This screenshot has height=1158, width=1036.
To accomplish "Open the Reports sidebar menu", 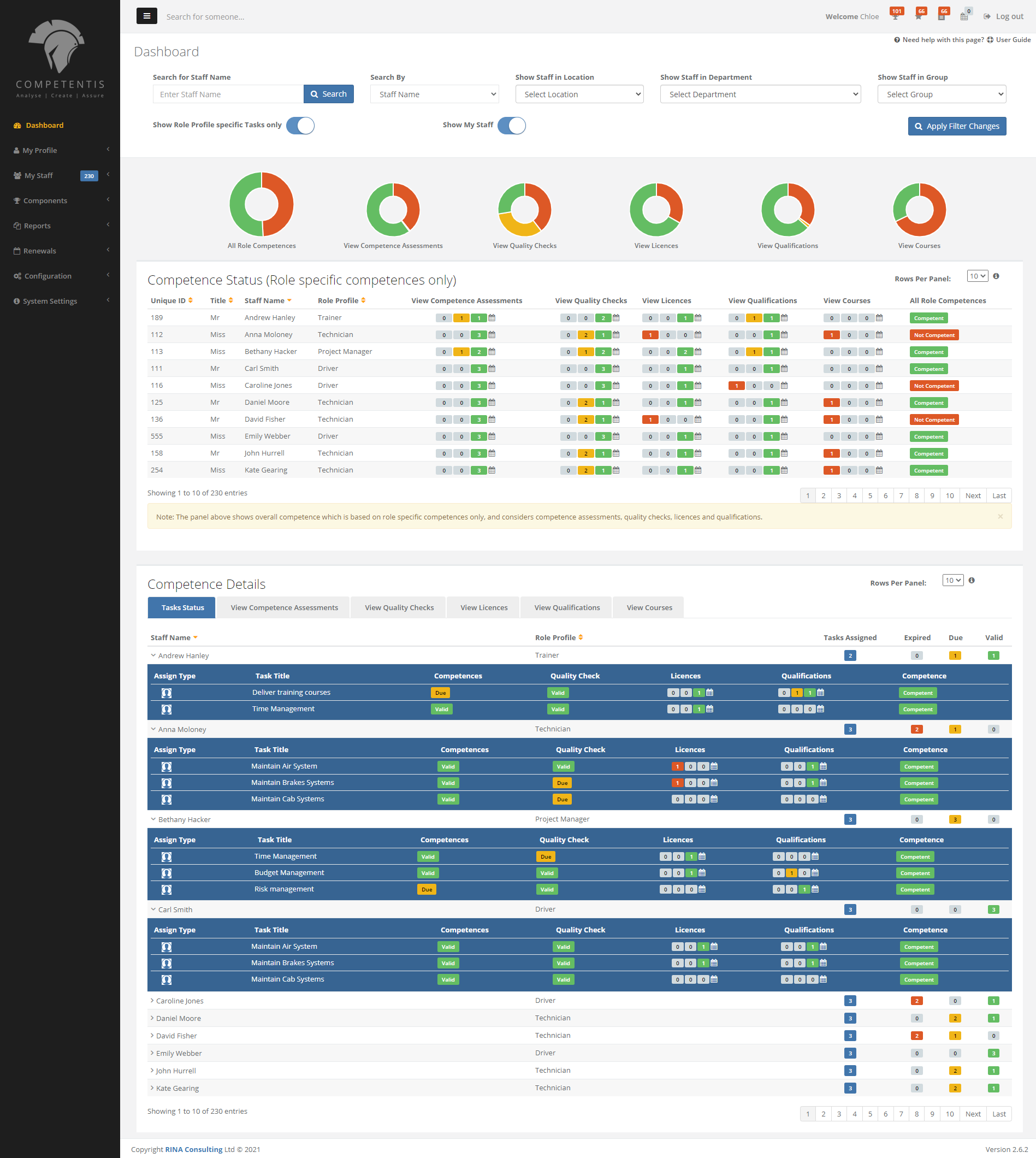I will click(38, 226).
